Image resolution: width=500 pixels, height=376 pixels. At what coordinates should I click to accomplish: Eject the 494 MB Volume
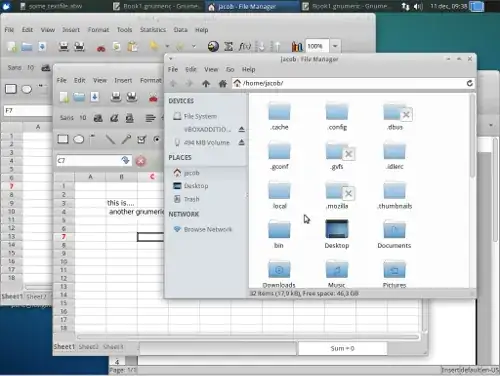click(242, 143)
